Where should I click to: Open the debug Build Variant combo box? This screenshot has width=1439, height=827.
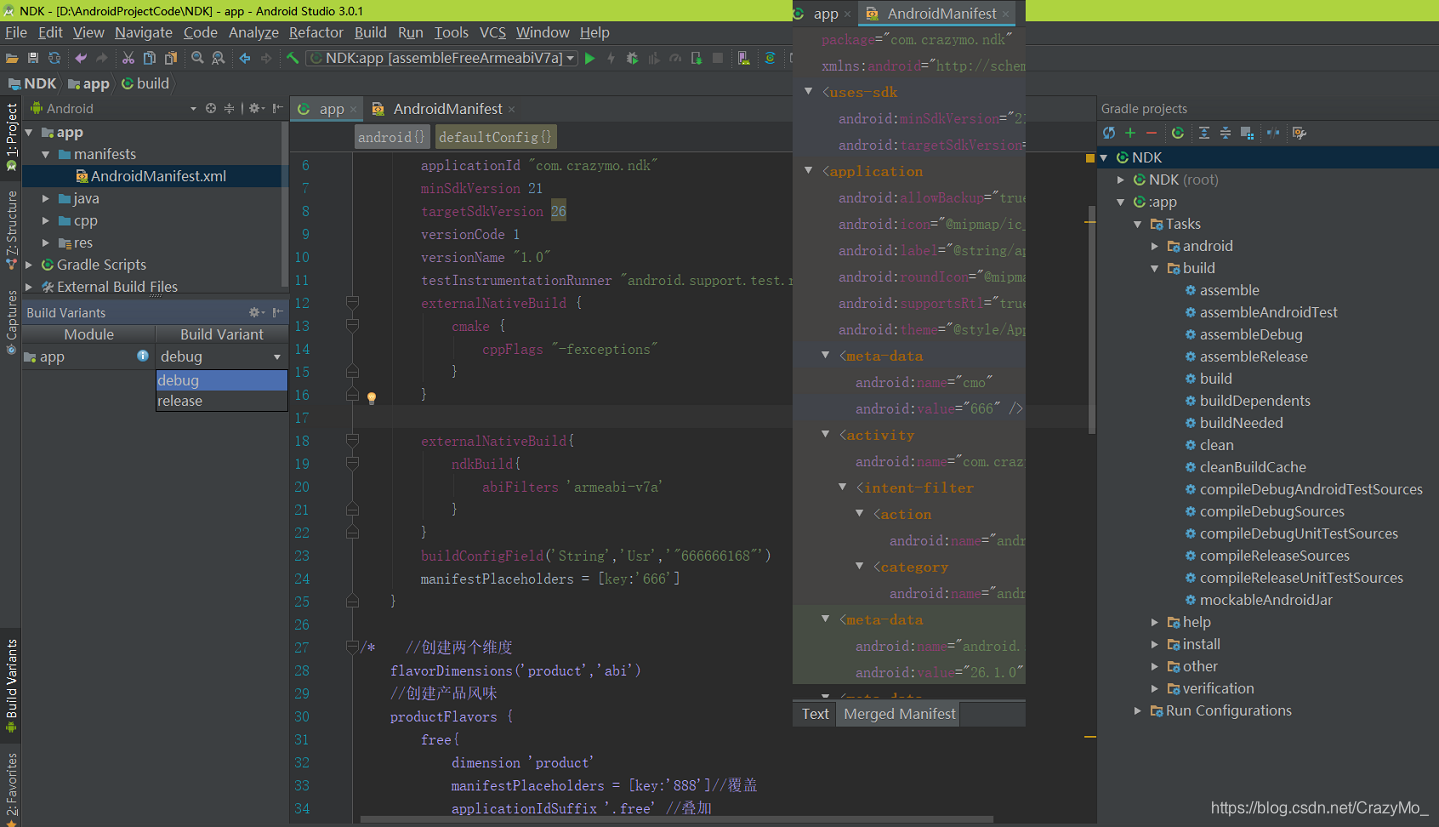pyautogui.click(x=221, y=357)
